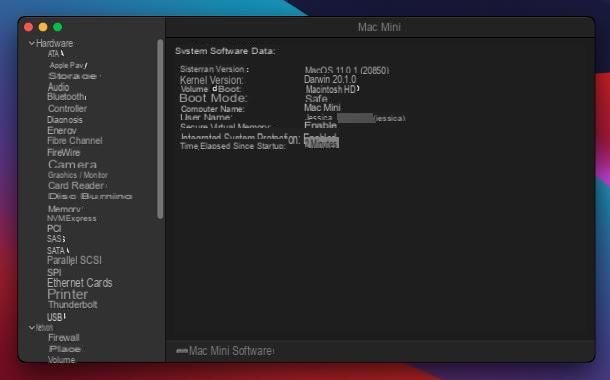
Task: Click the 2 Minutes startup time value
Action: 321,144
